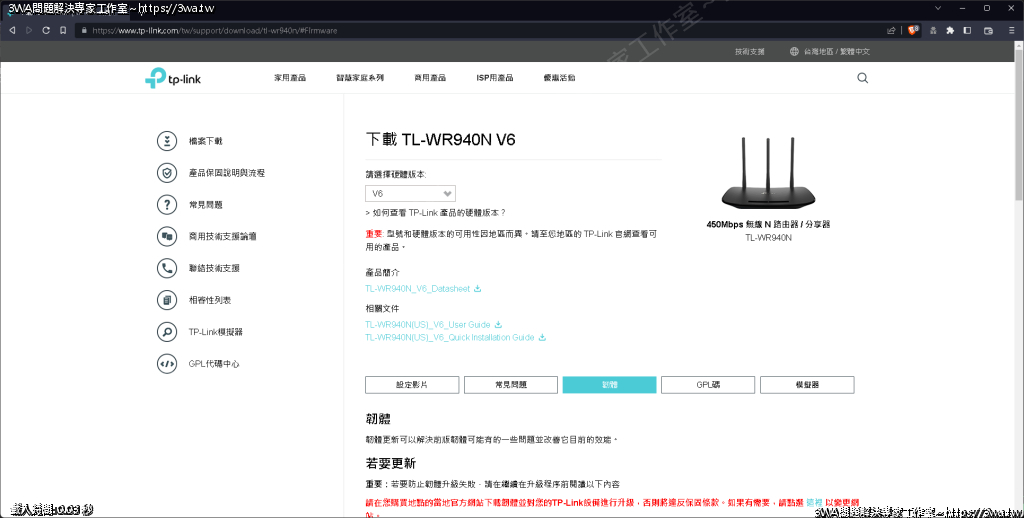Viewport: 1024px width, 518px height.
Task: Open the ISP用產品 menu
Action: coord(494,78)
